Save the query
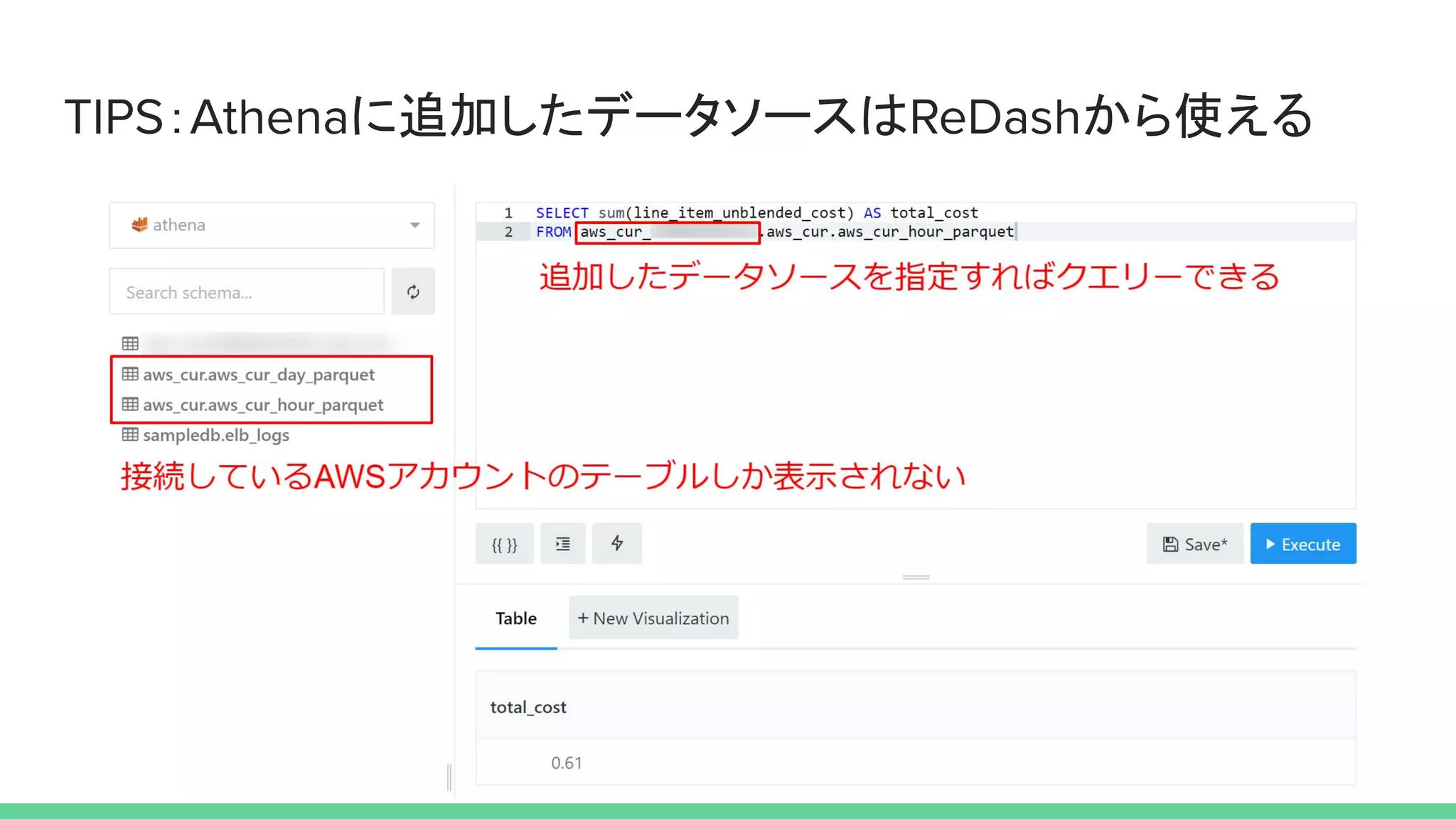This screenshot has height=819, width=1456. point(1195,544)
